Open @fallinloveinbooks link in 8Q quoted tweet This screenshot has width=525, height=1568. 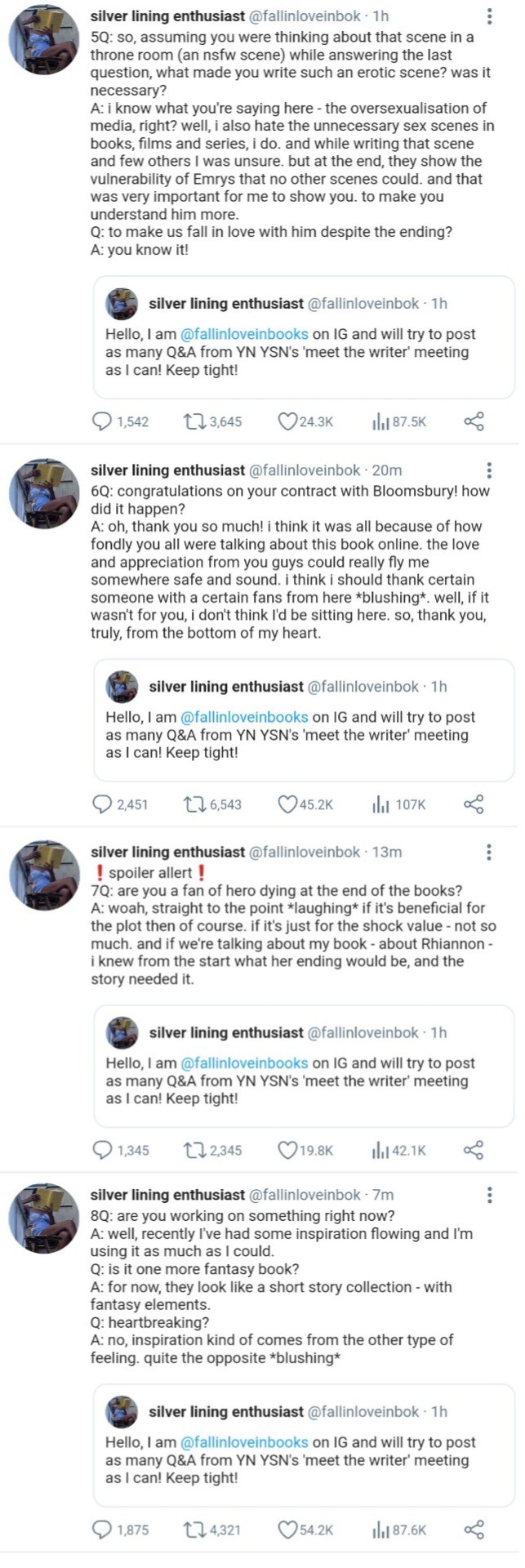pyautogui.click(x=244, y=1442)
